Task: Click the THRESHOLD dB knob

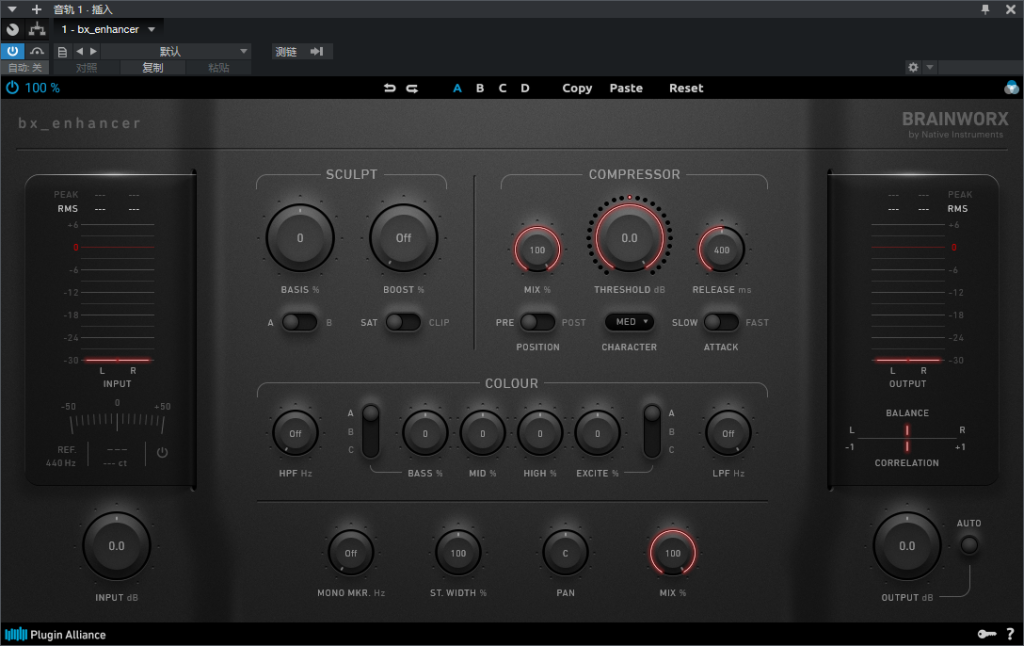Action: click(630, 238)
